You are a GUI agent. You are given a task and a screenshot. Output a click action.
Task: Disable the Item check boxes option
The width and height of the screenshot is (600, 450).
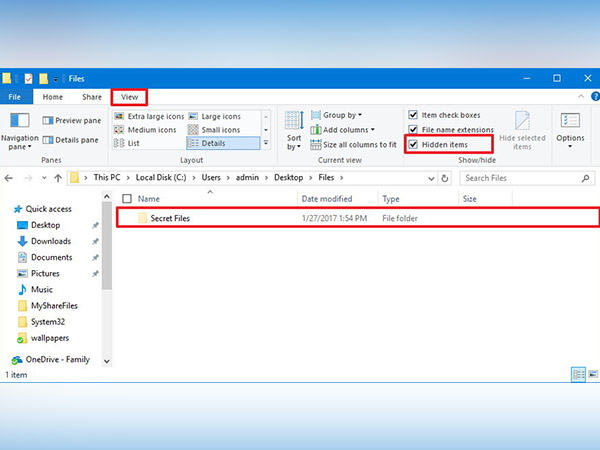click(x=413, y=115)
